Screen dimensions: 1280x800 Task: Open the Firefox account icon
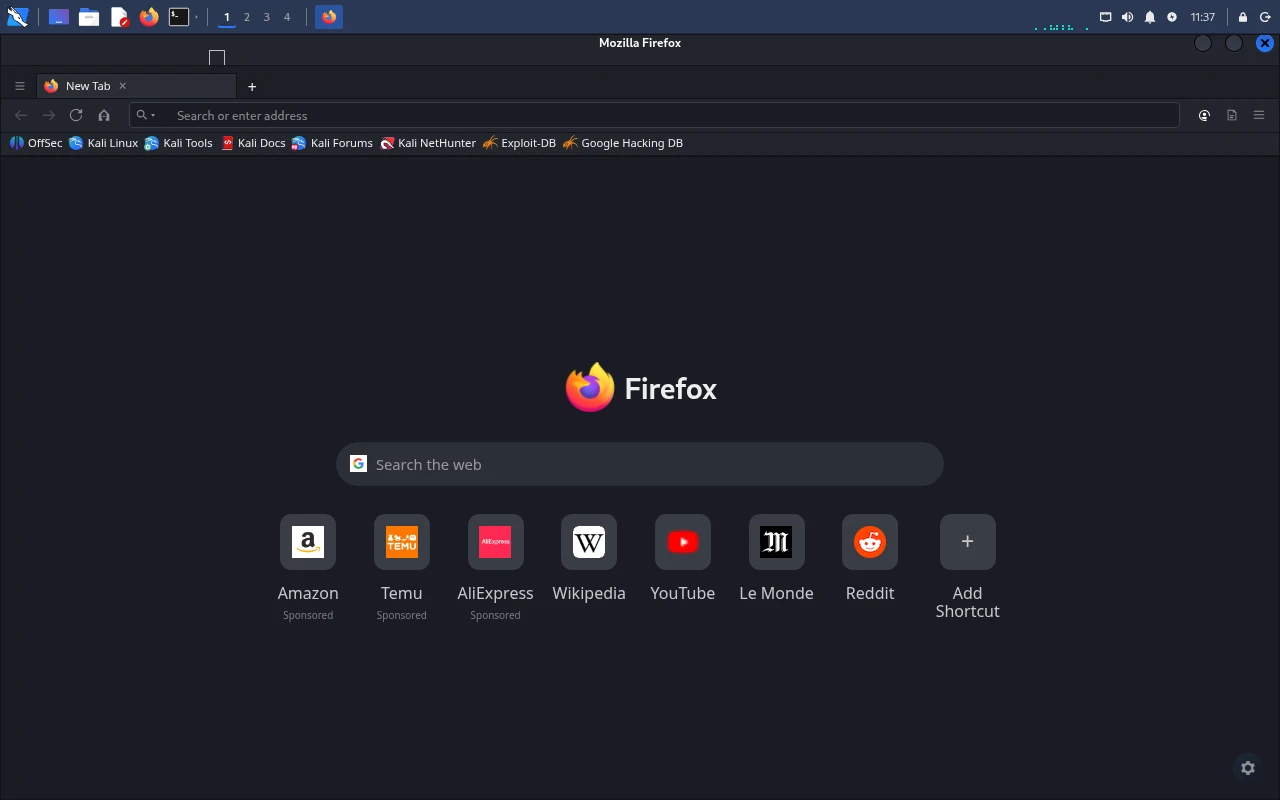(1204, 115)
